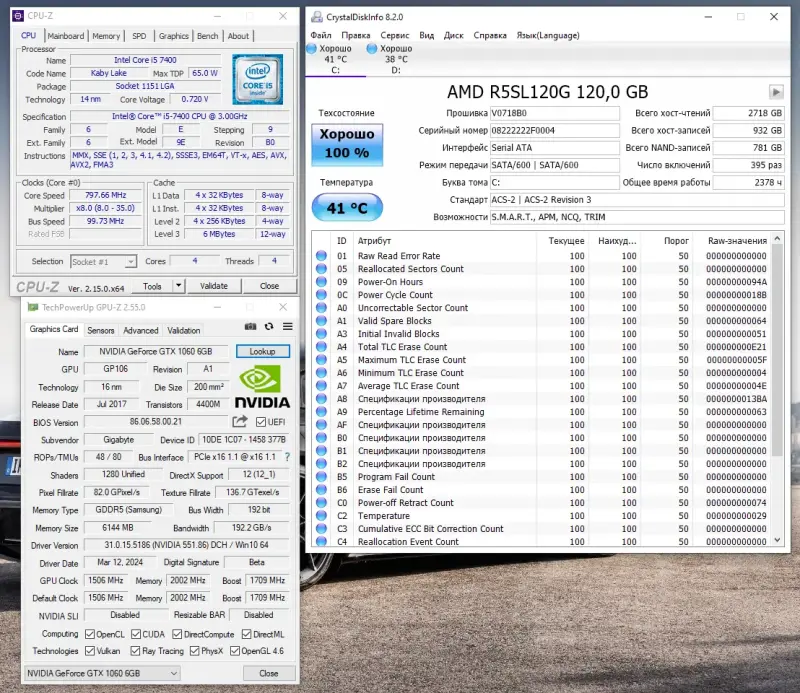Toggle the CUDA checkbox
This screenshot has width=800, height=693.
[135, 634]
